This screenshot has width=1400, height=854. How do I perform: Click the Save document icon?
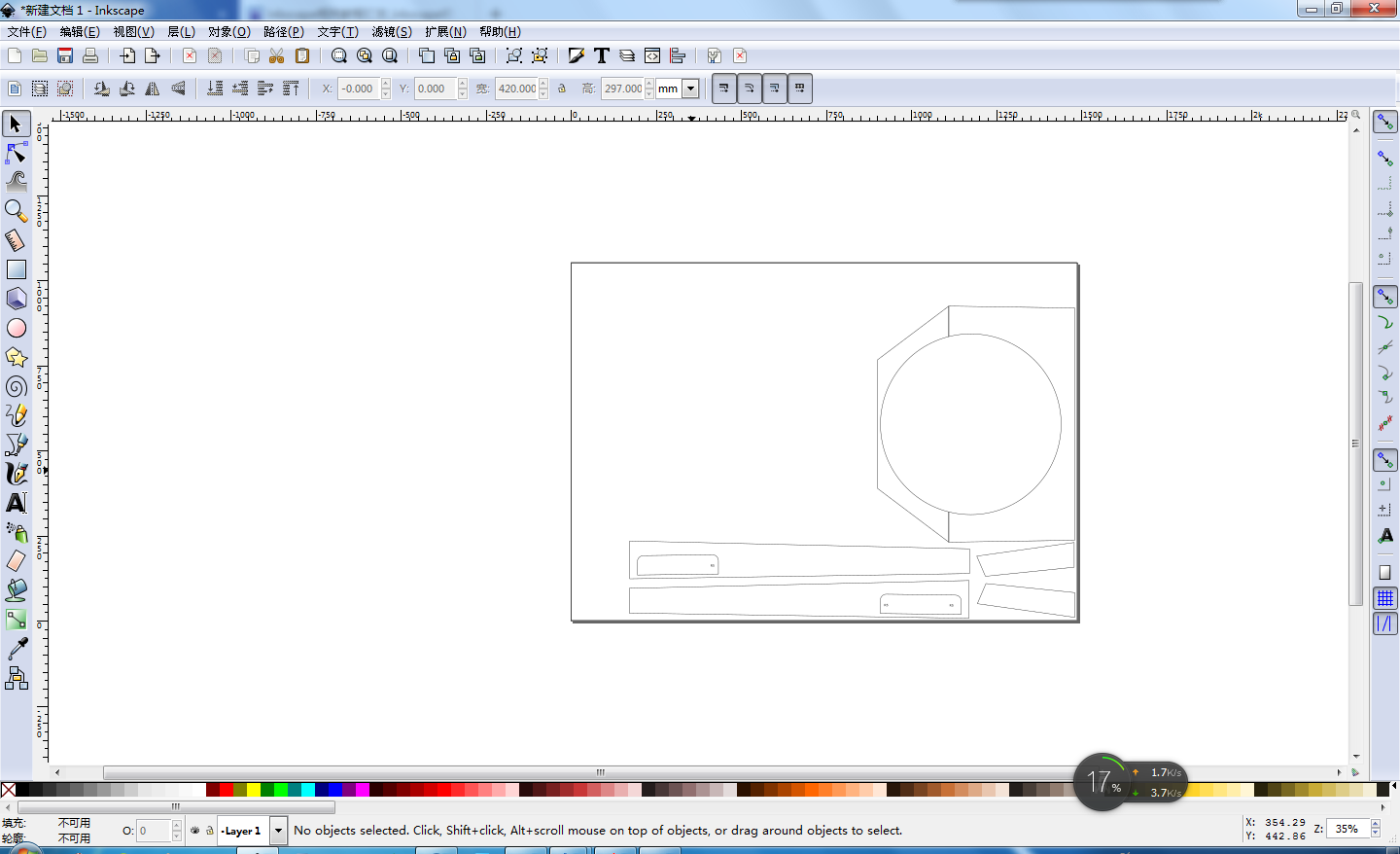pyautogui.click(x=65, y=55)
